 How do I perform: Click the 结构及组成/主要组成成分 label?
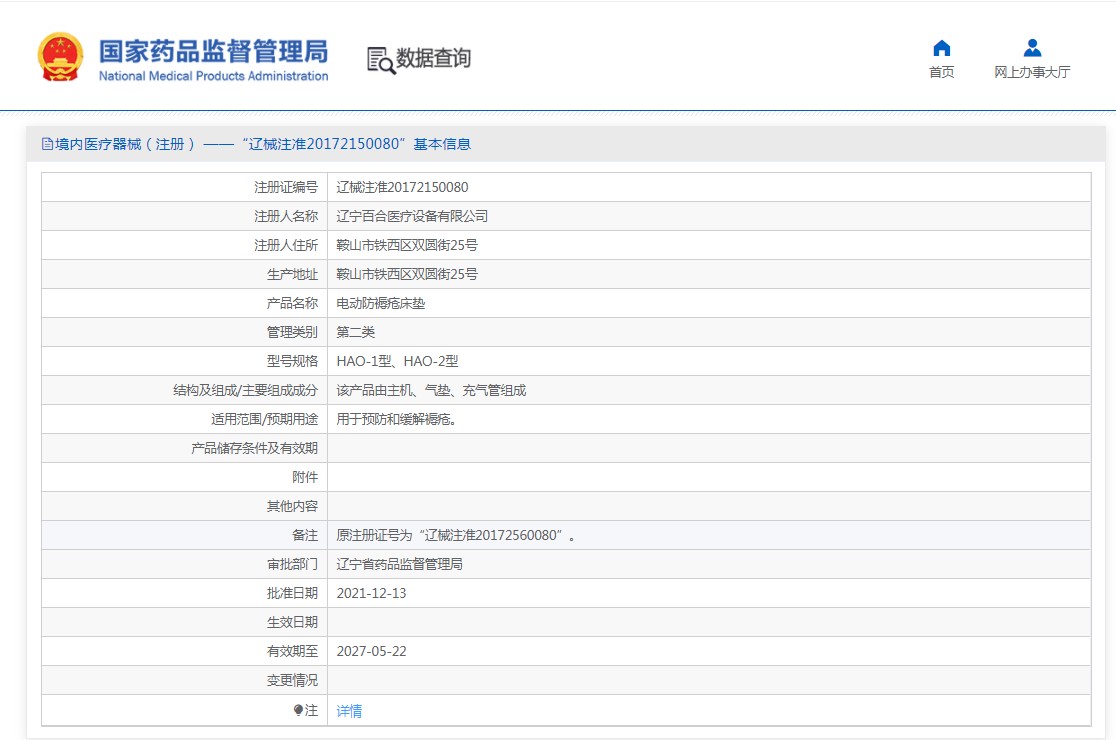(246, 391)
